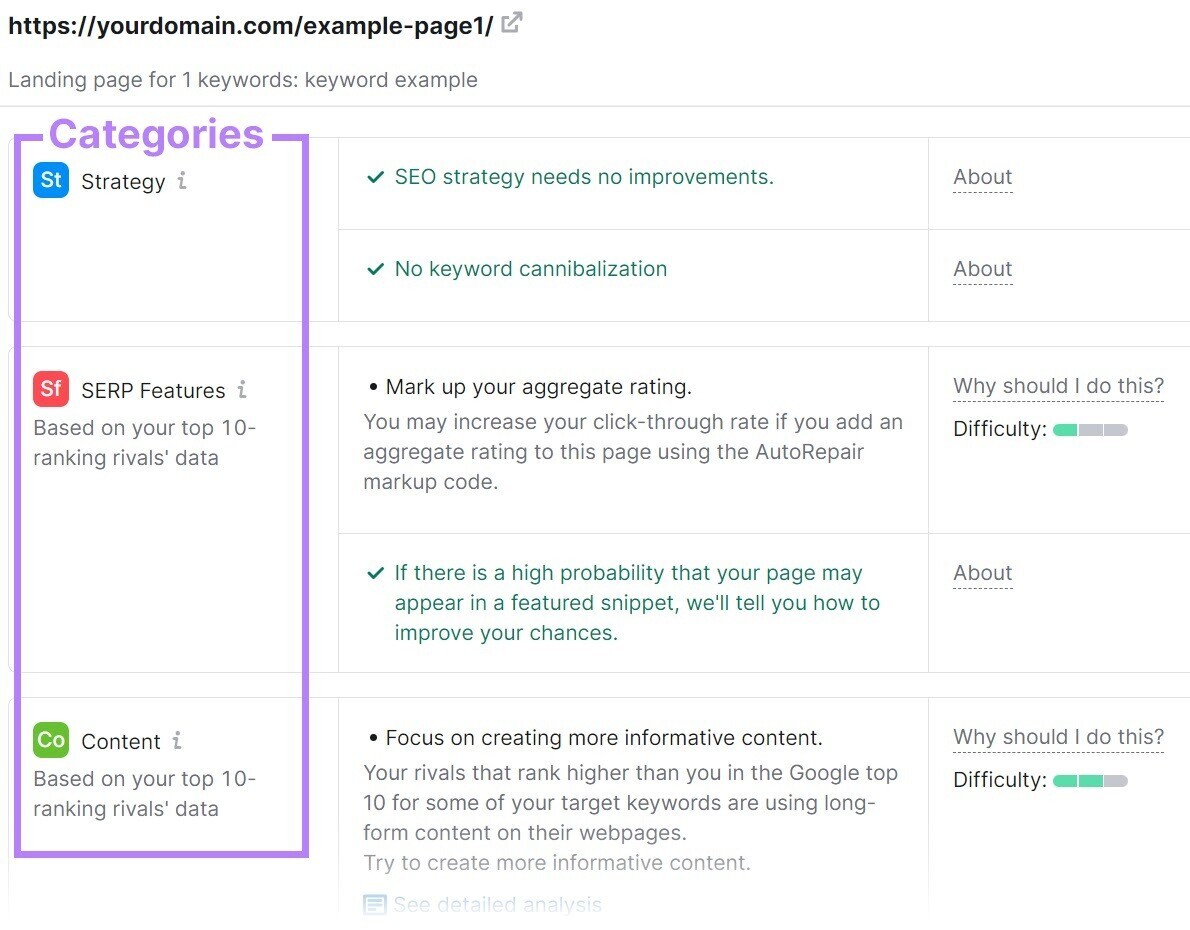Click the checkmark beside No keyword cannibalization

375,268
